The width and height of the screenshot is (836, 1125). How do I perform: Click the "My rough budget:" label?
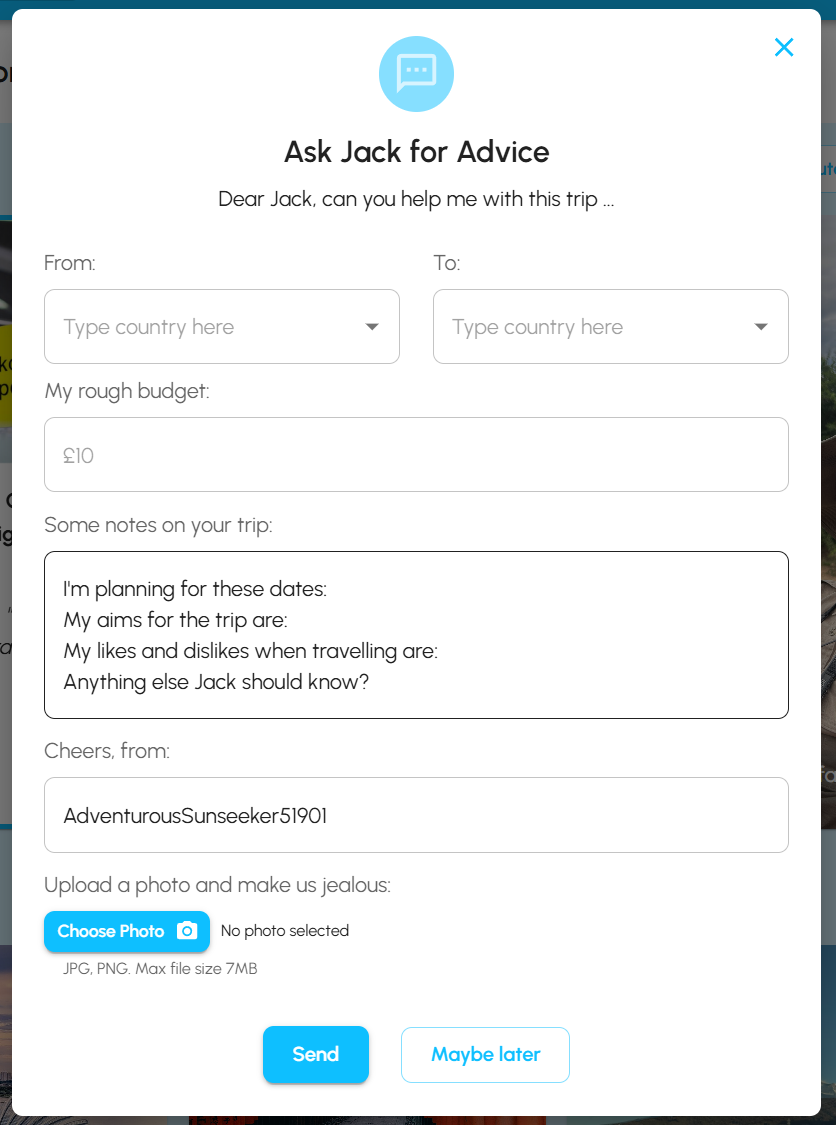127,391
